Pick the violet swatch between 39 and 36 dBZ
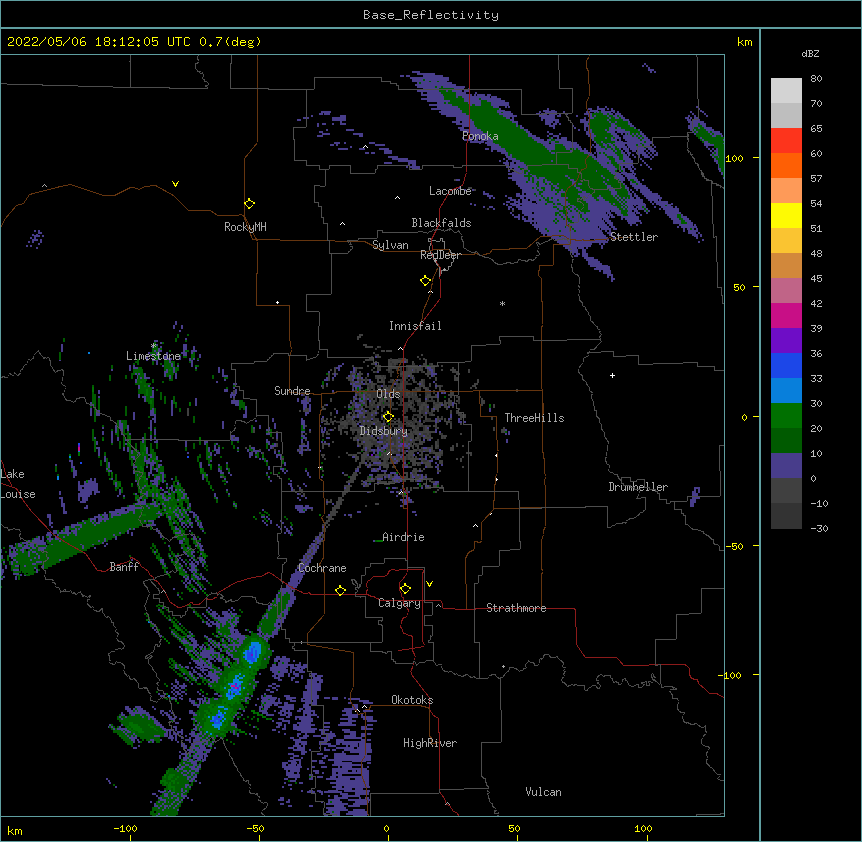The image size is (862, 842). [x=786, y=341]
